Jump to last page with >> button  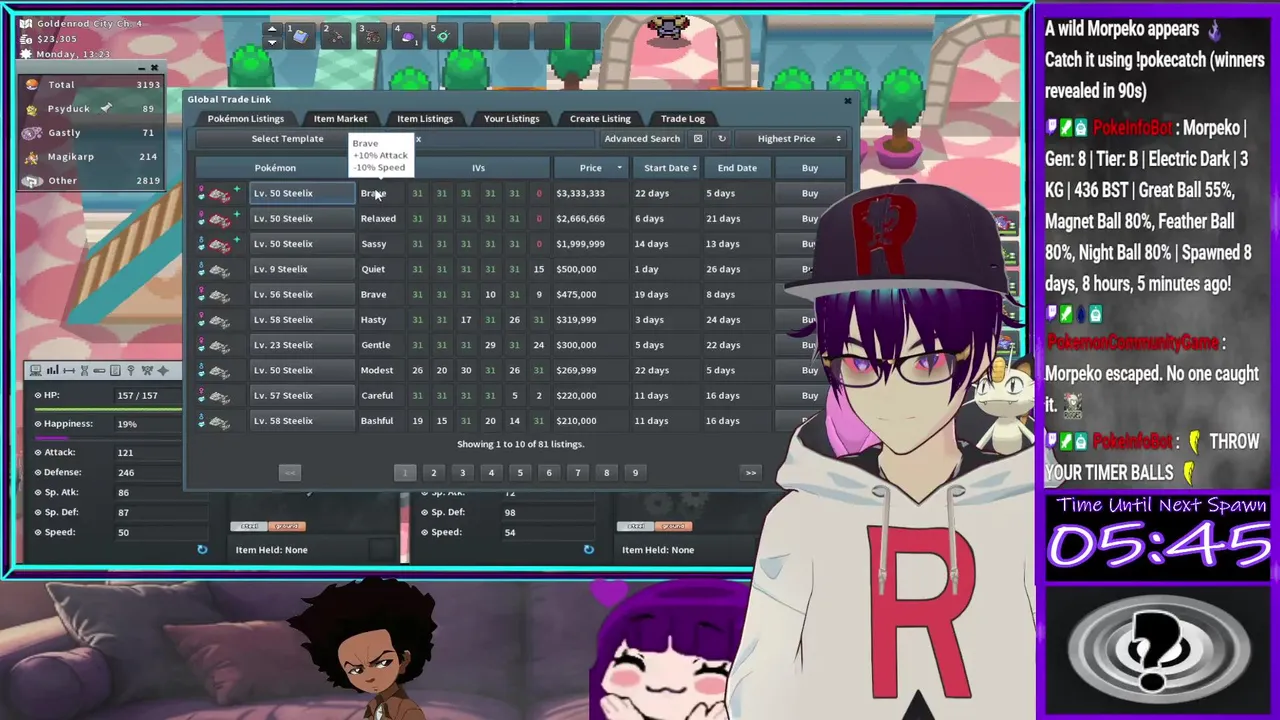(750, 473)
